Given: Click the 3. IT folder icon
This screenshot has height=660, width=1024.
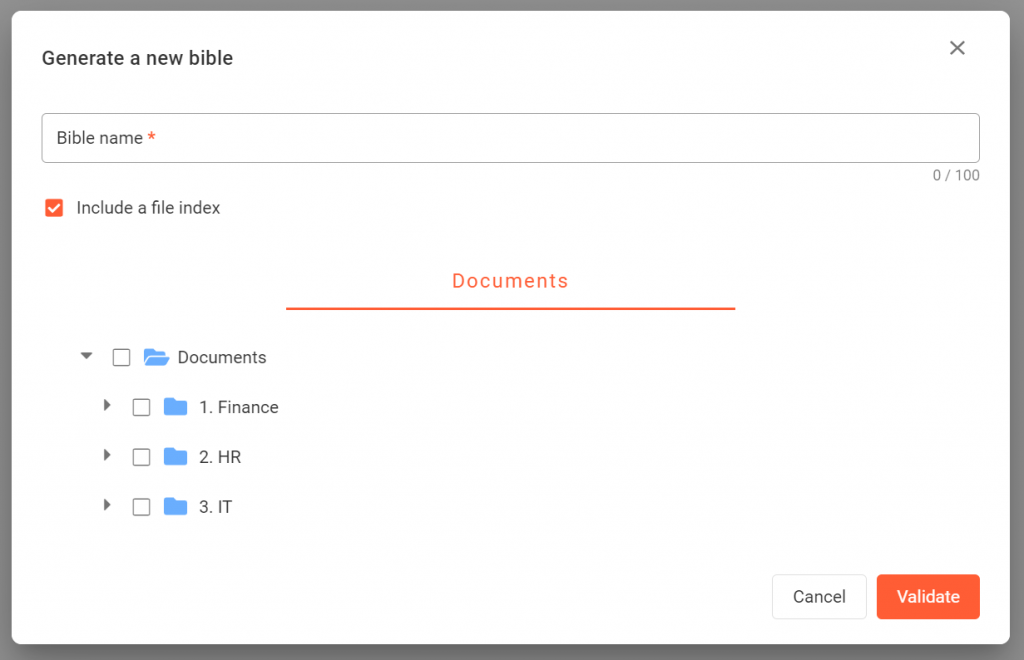Looking at the screenshot, I should pyautogui.click(x=176, y=507).
